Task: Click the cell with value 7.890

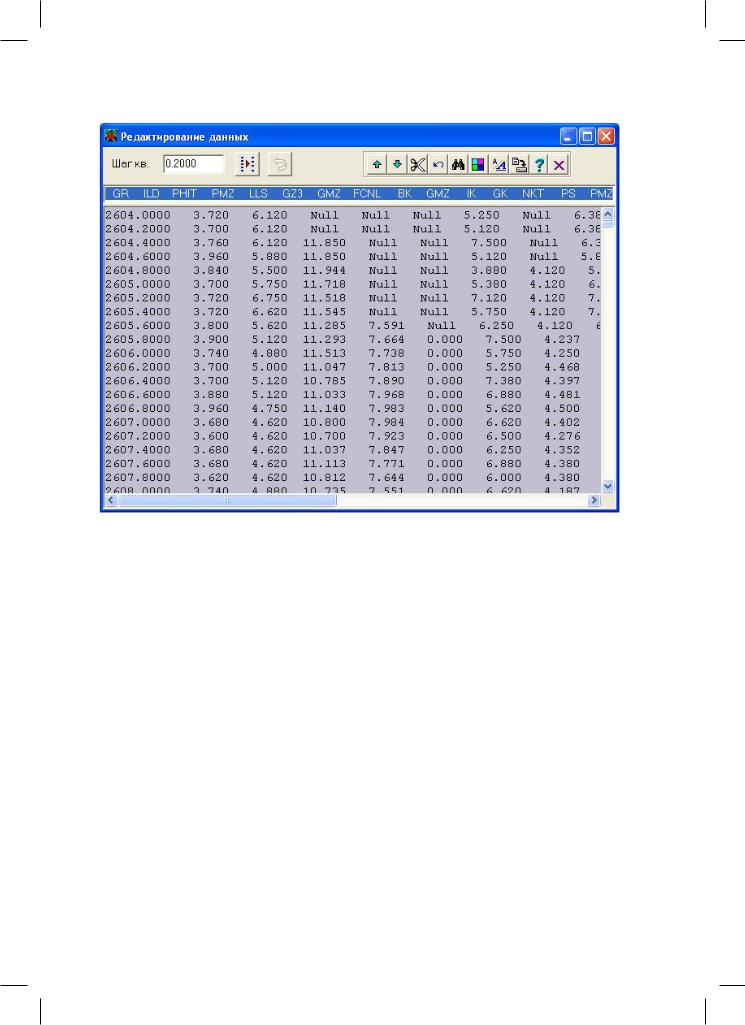Action: click(386, 380)
